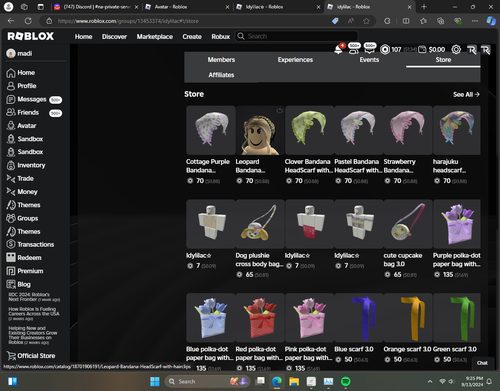Open the harajuku headscarf thumbnail
The width and height of the screenshot is (500, 391).
pyautogui.click(x=457, y=130)
